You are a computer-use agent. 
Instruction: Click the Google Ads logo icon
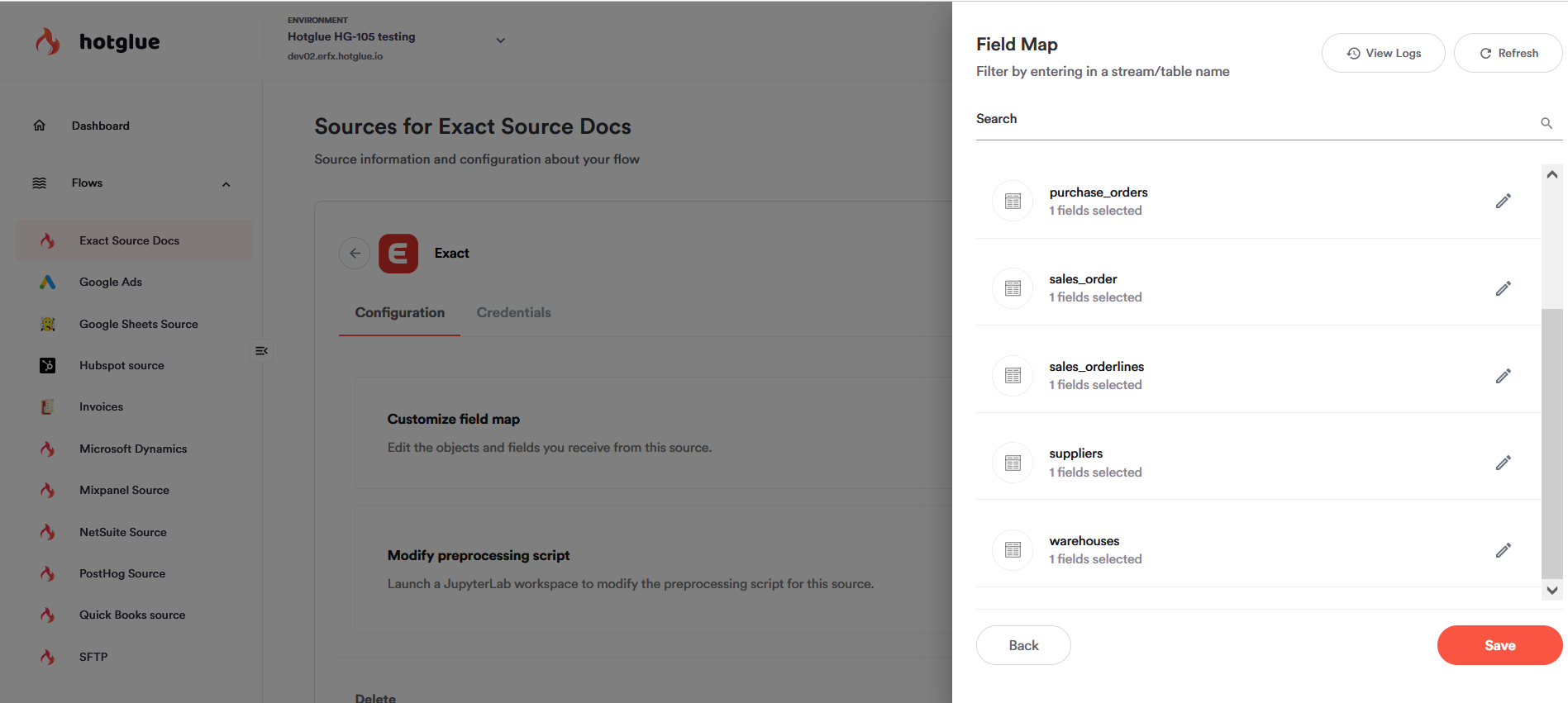[47, 282]
